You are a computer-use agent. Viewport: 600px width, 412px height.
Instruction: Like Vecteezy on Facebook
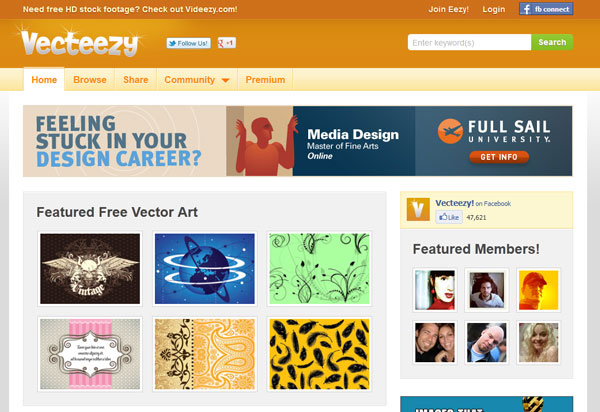pyautogui.click(x=449, y=217)
